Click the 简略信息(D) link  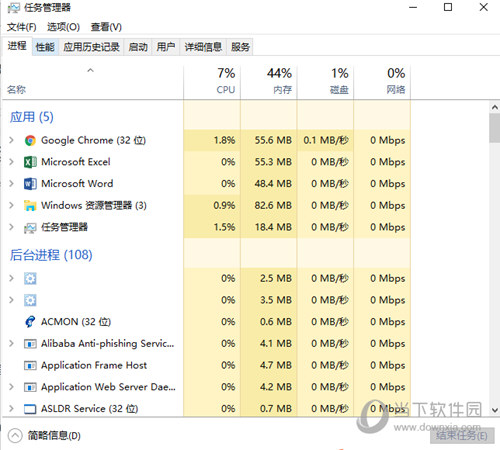coord(54,436)
